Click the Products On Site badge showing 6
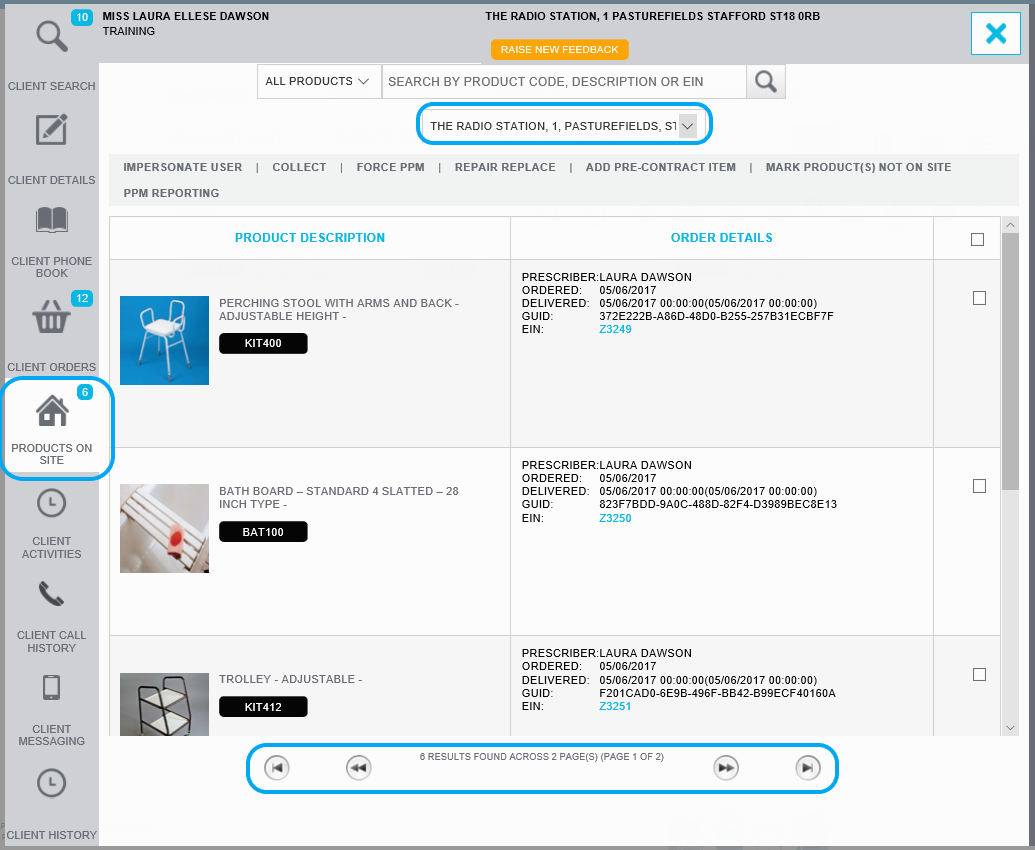Screen dimensions: 1035x850 [x=84, y=392]
